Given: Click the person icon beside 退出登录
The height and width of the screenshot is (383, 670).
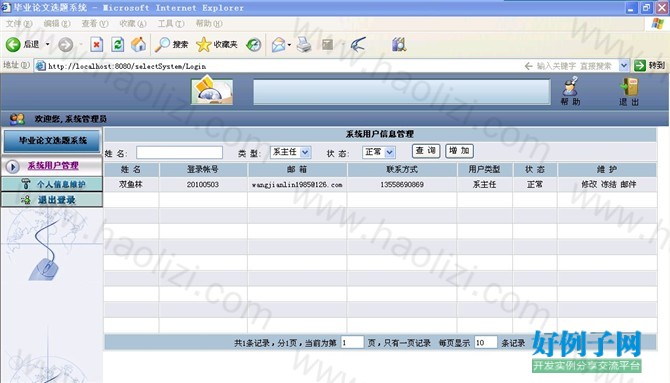Looking at the screenshot, I should point(26,200).
